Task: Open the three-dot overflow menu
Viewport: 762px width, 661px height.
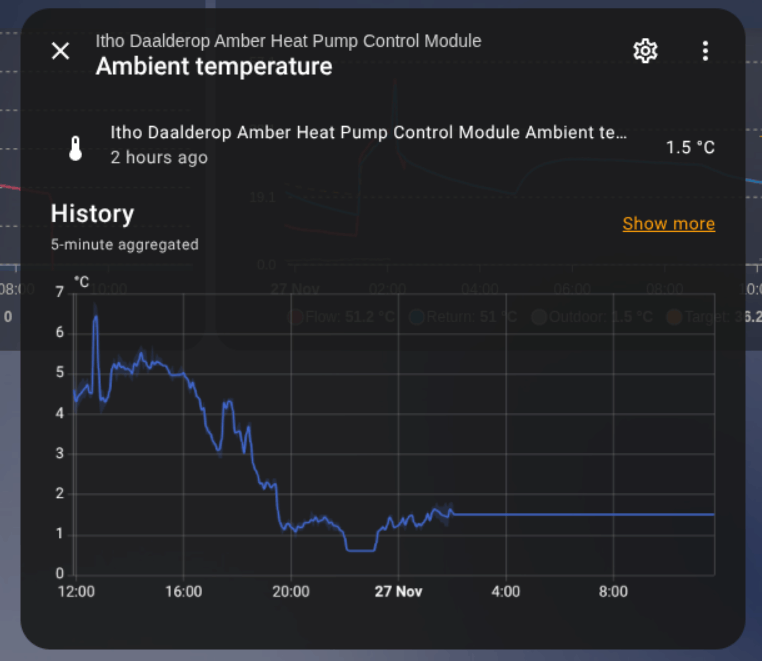Action: click(x=705, y=51)
